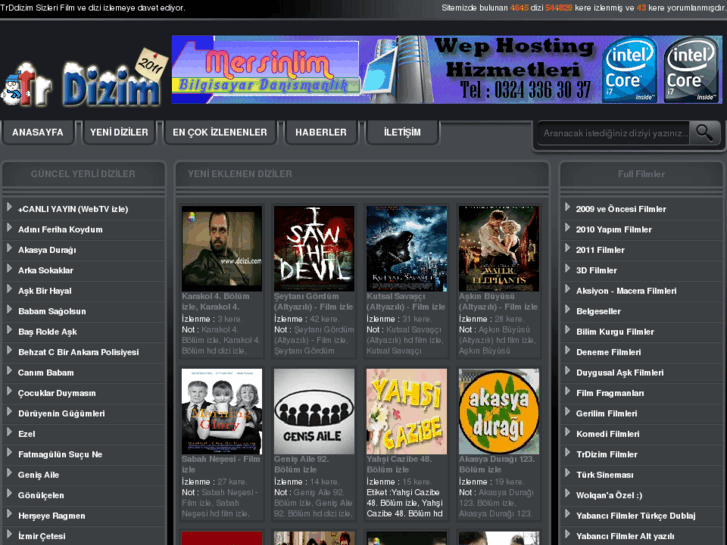Click arrow icon beside +CANLI YAYIN
The height and width of the screenshot is (545, 727).
9,207
